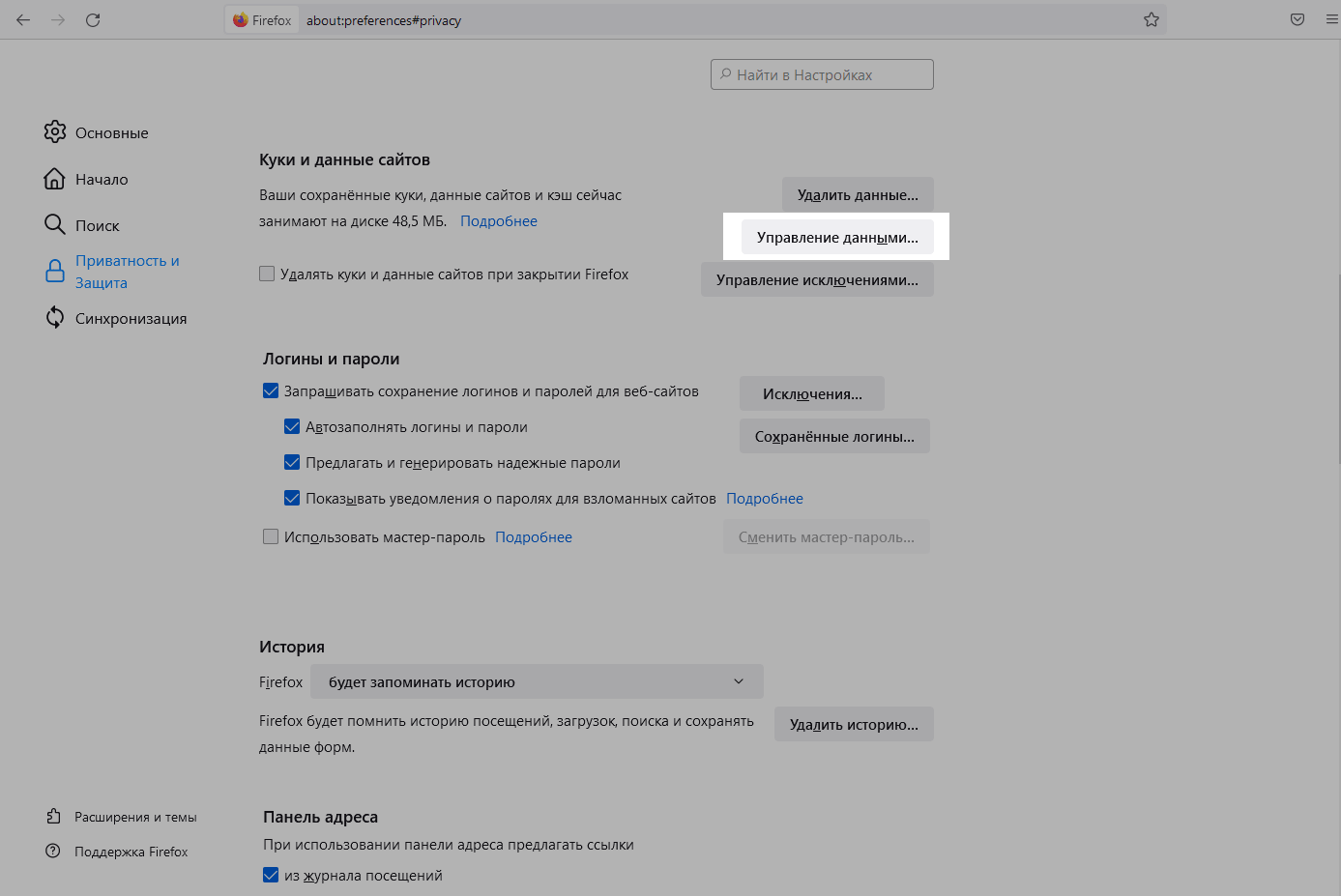Click Удалить данные button

858,194
